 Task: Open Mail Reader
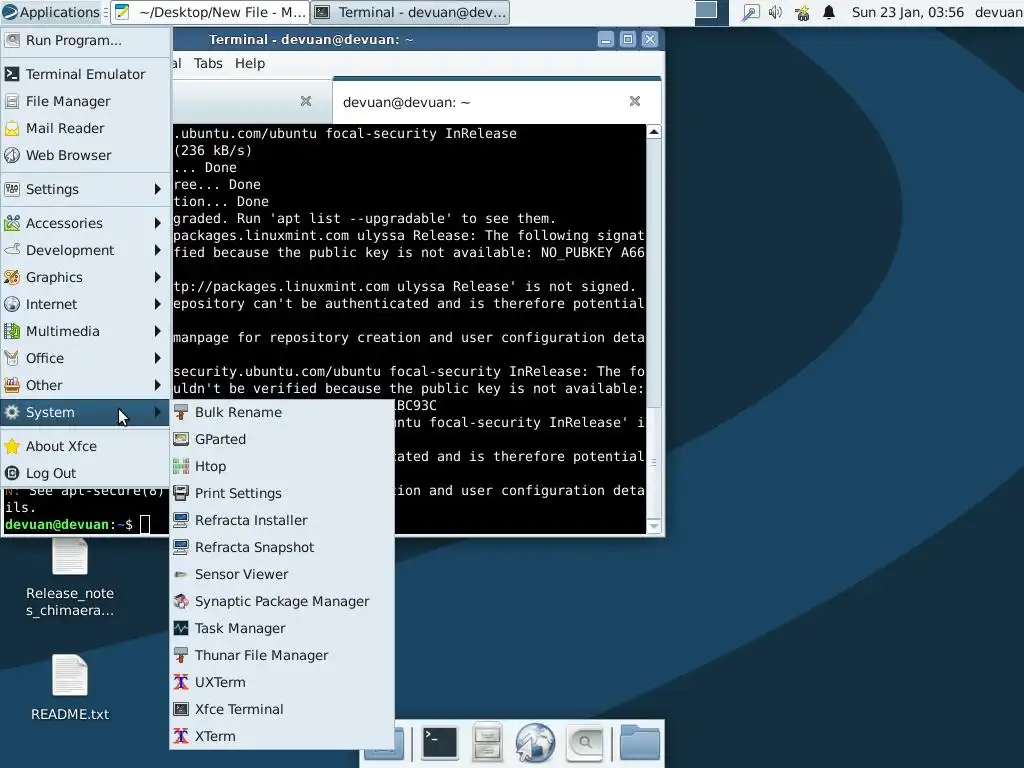[85, 128]
